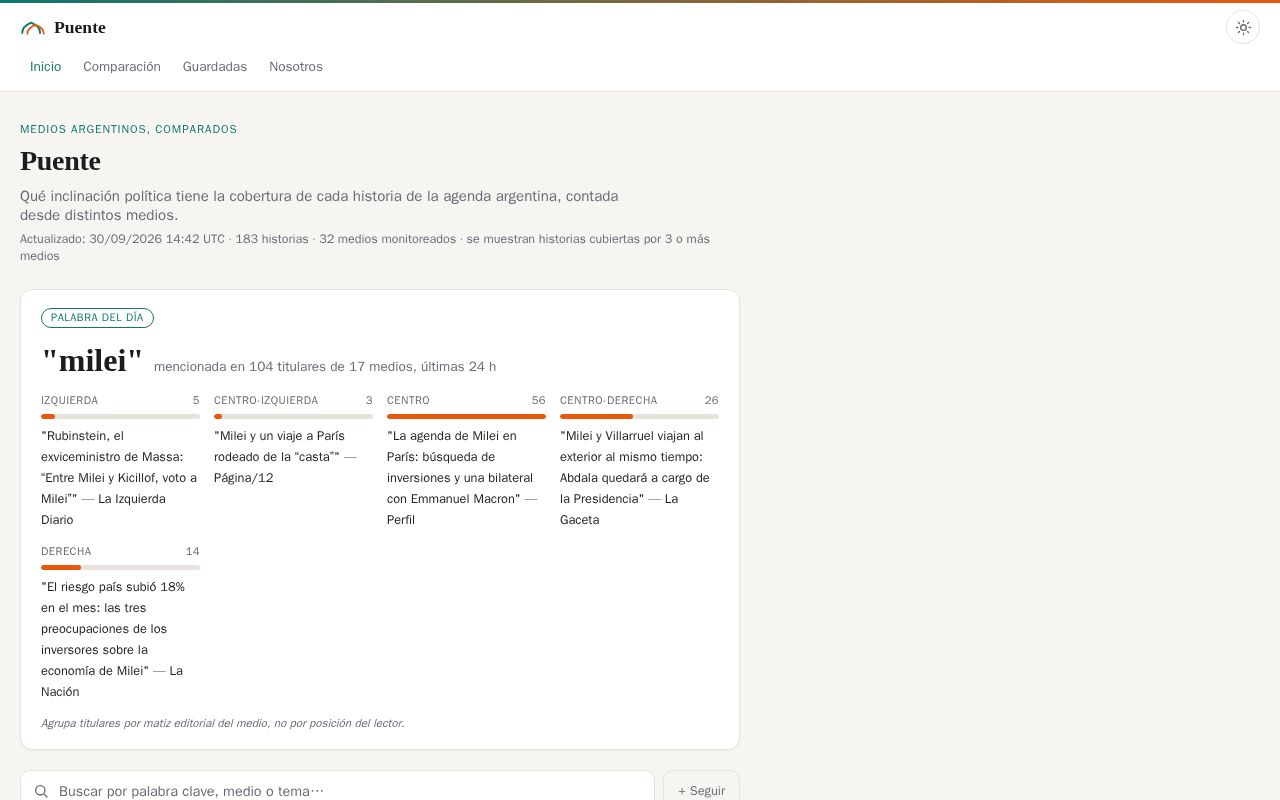
Task: Click the PALABRA DEL DÍA badge
Action: (97, 318)
